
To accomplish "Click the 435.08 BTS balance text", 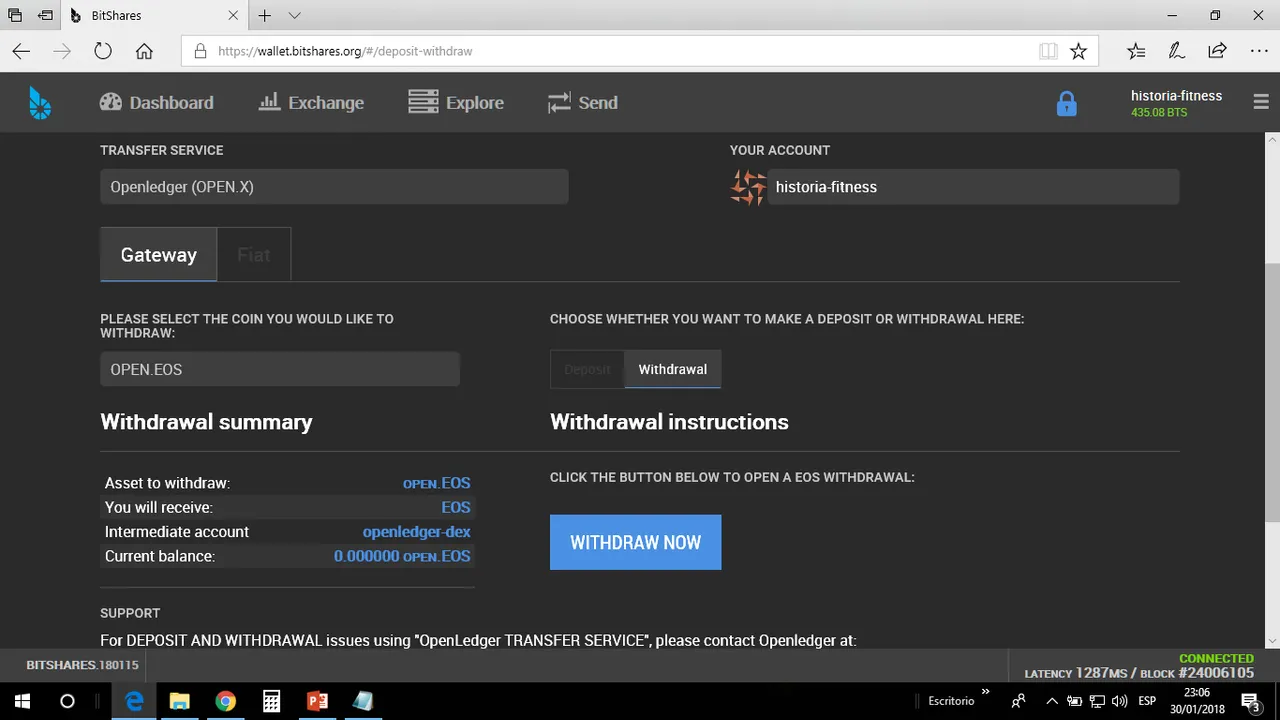I will (x=1159, y=113).
